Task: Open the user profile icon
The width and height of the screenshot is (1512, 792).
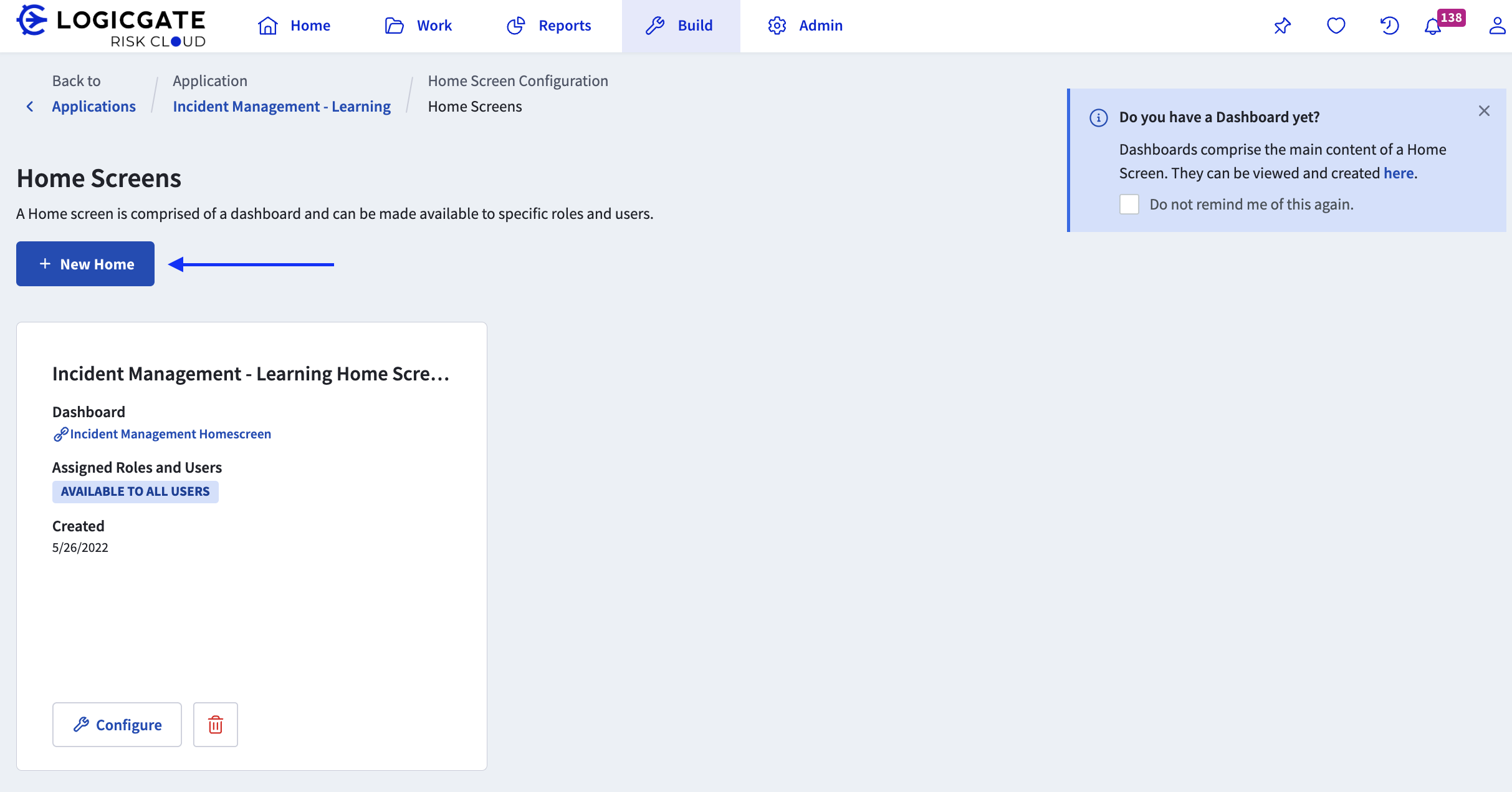Action: (1497, 26)
